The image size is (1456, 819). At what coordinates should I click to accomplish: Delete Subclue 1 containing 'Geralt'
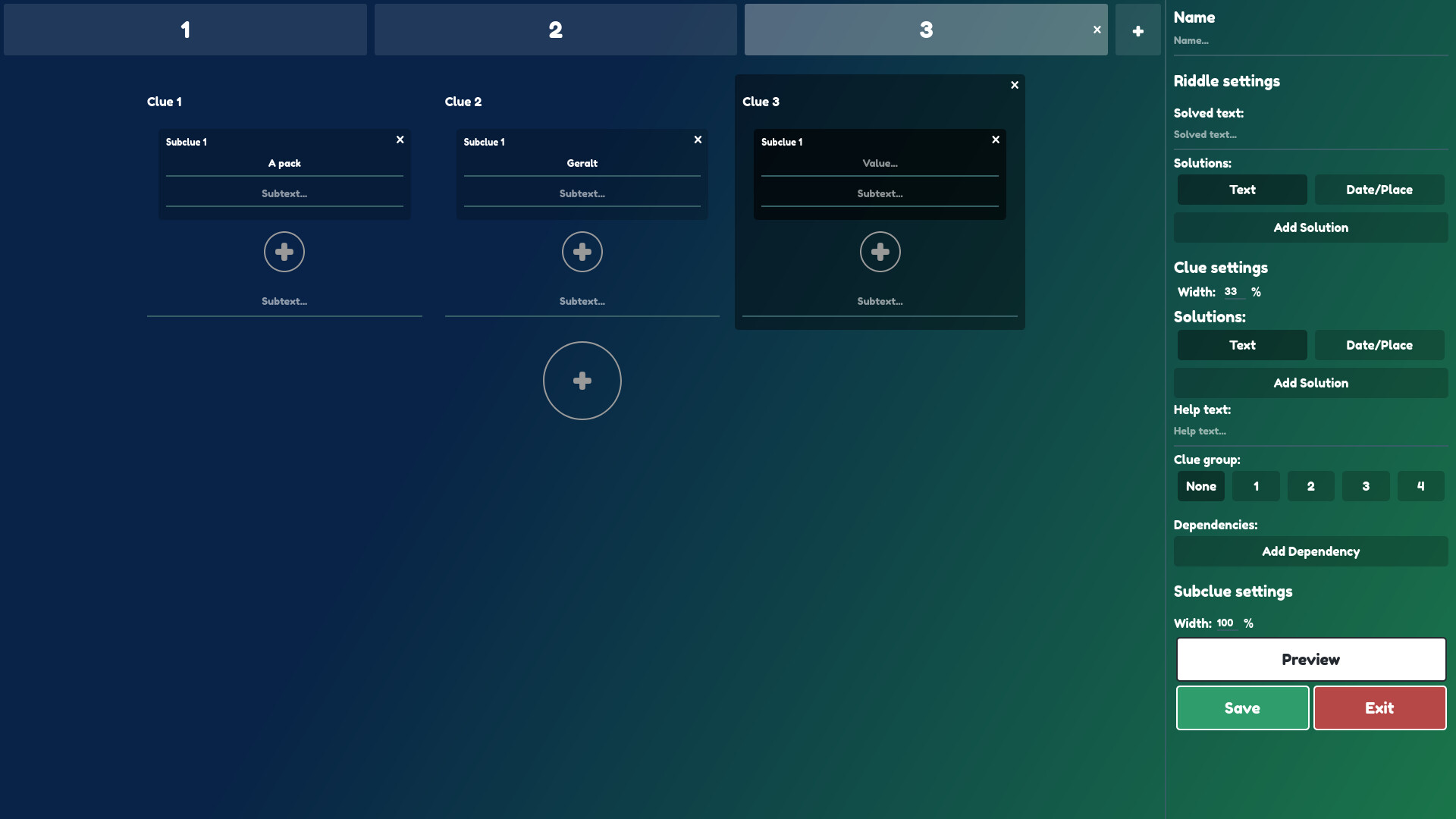click(x=698, y=140)
